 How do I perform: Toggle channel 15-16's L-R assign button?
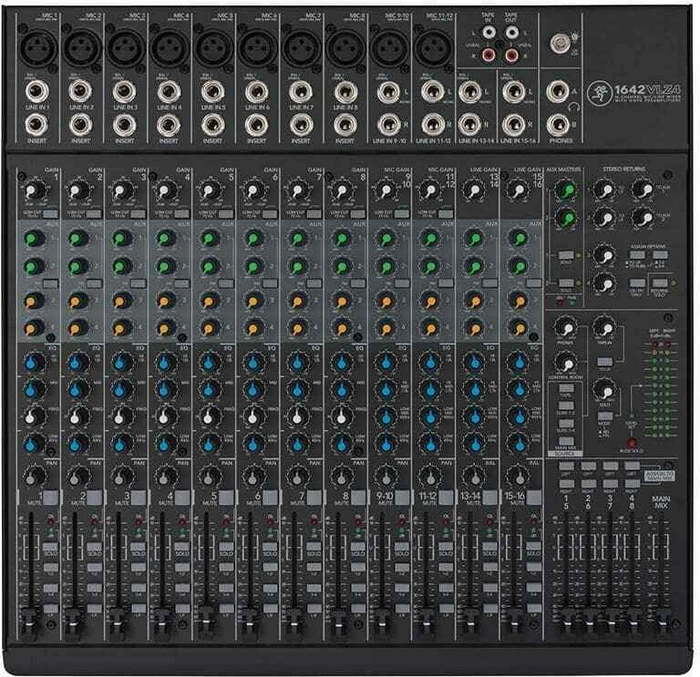click(x=533, y=608)
